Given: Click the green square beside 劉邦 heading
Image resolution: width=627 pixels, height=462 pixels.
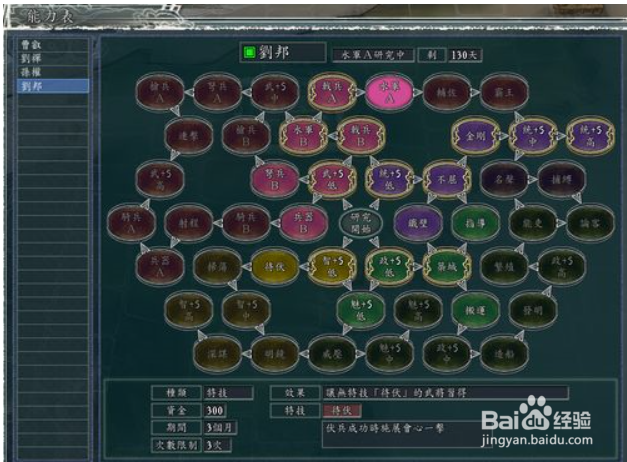Looking at the screenshot, I should [x=250, y=52].
